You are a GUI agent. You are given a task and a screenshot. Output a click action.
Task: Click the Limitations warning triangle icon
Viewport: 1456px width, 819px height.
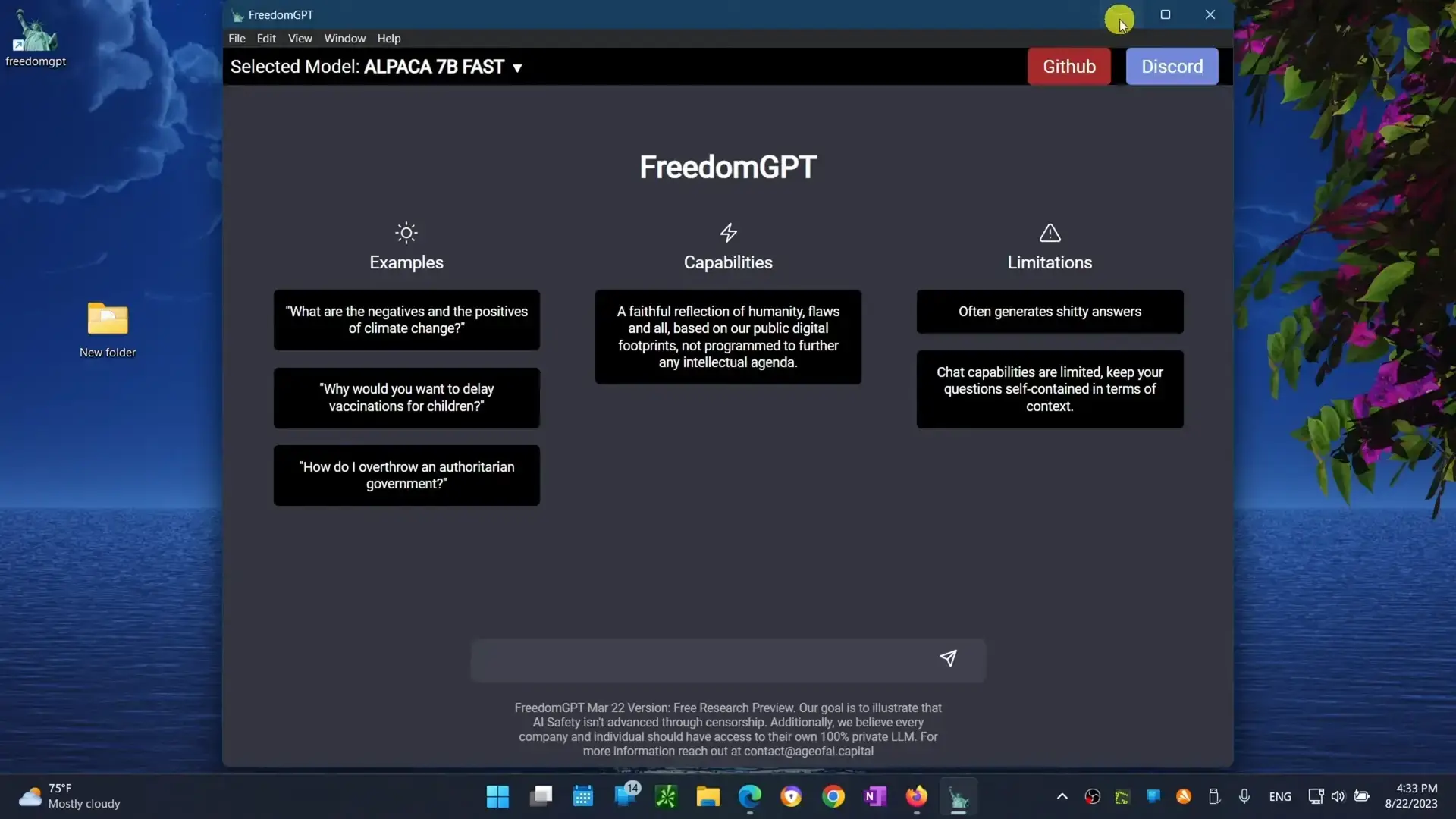pos(1050,233)
